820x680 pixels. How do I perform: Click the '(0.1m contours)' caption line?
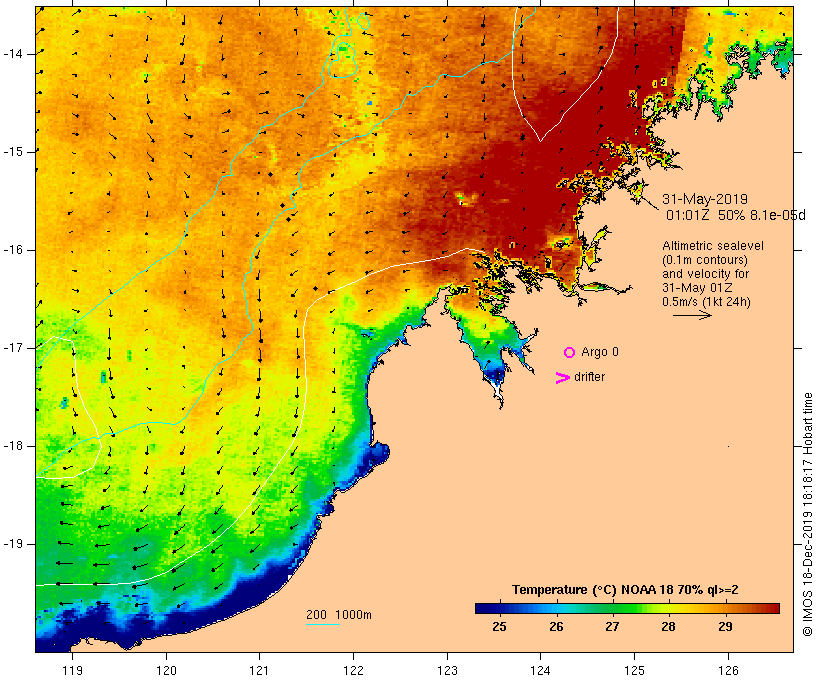click(x=705, y=260)
